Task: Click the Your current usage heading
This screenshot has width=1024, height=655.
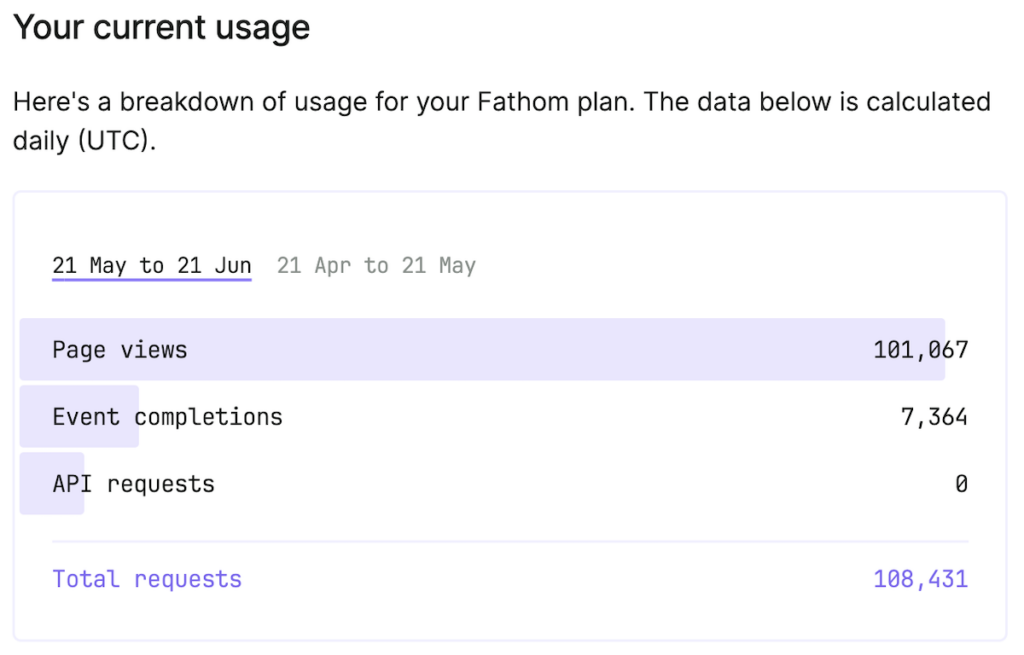Action: click(x=161, y=28)
